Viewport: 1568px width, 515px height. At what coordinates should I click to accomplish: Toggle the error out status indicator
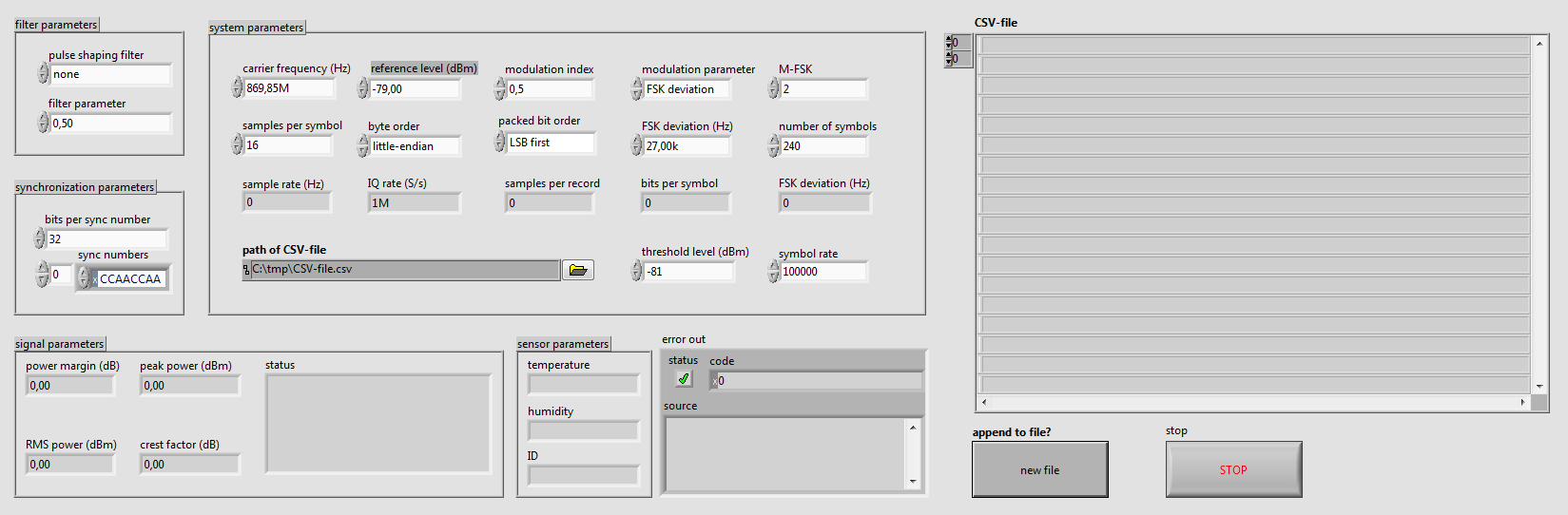click(684, 378)
